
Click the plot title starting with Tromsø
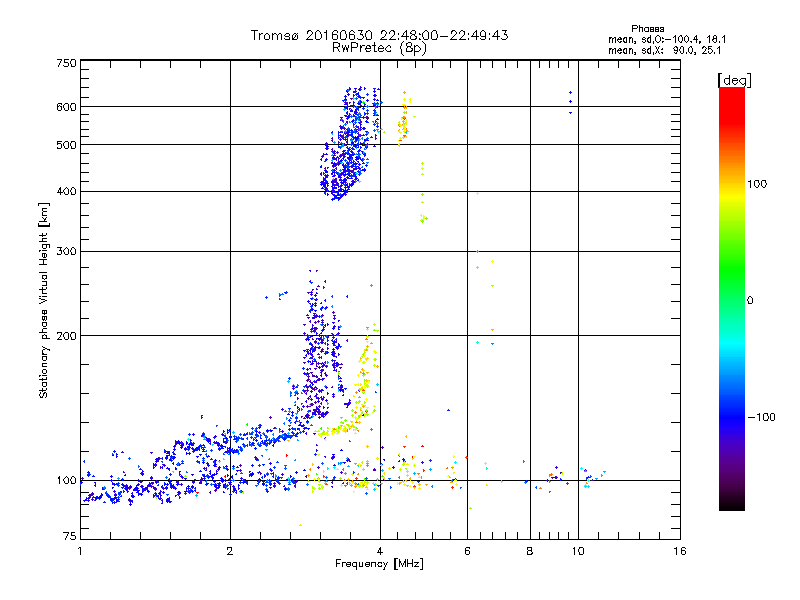379,35
